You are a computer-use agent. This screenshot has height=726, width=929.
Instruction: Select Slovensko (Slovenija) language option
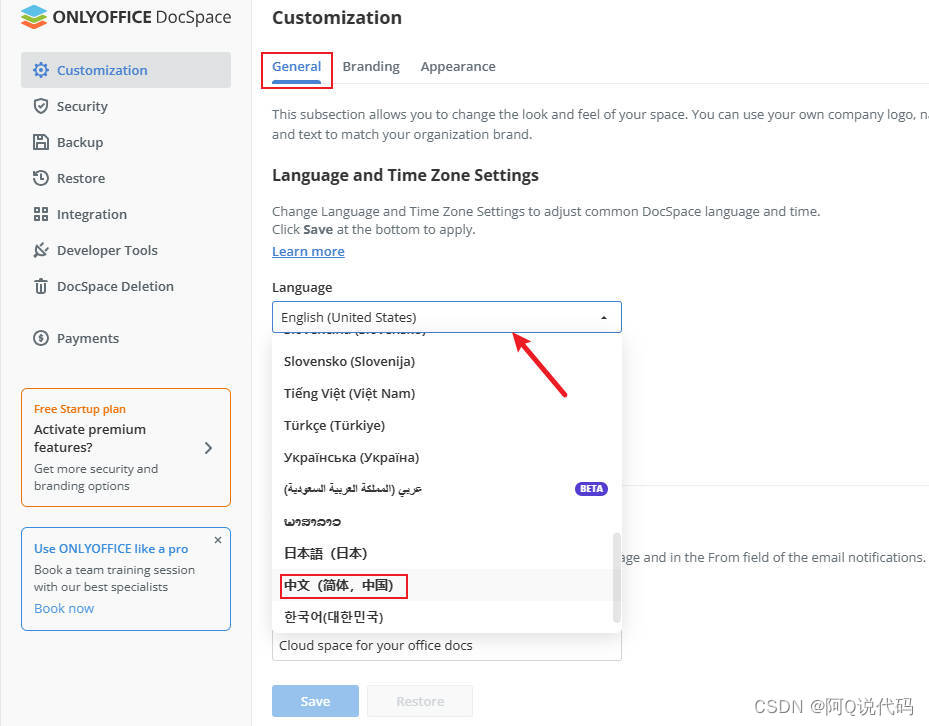[447, 362]
